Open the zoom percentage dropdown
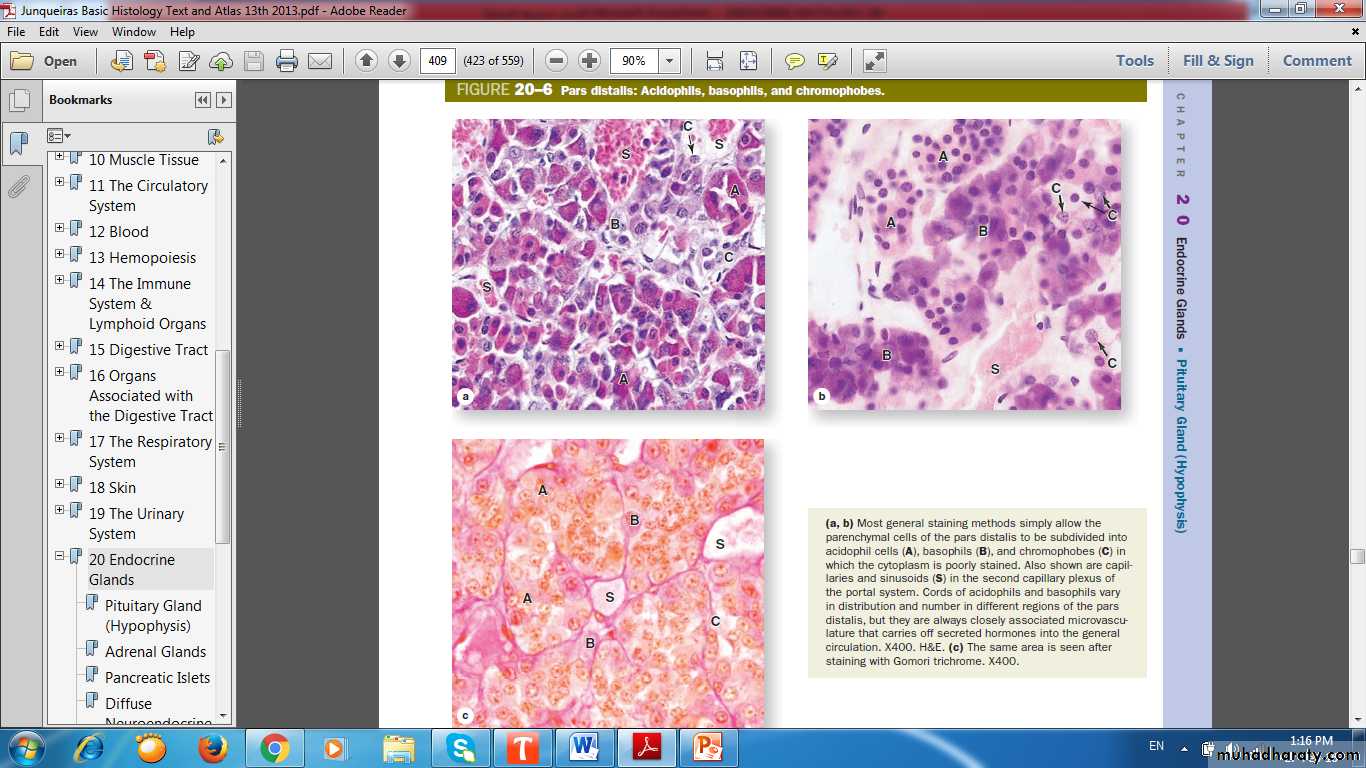This screenshot has height=768, width=1366. coord(670,61)
